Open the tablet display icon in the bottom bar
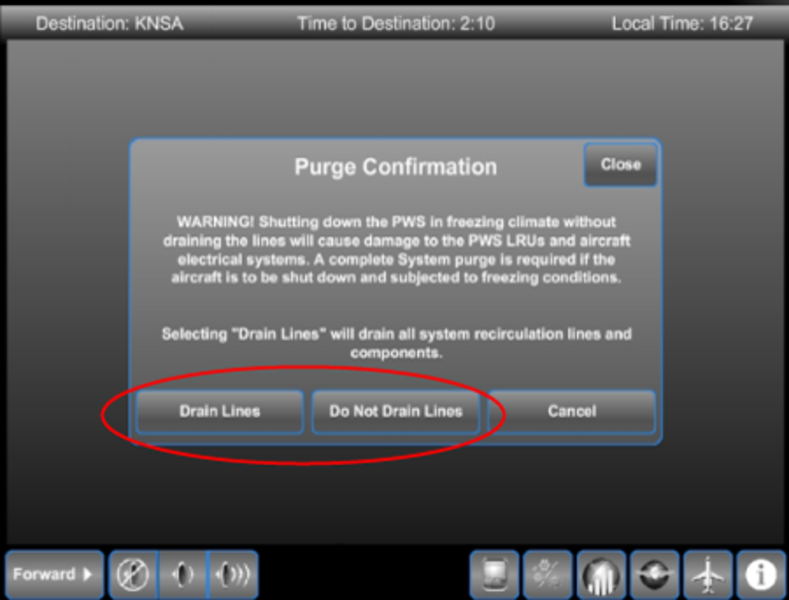Viewport: 789px width, 600px height. coord(494,574)
